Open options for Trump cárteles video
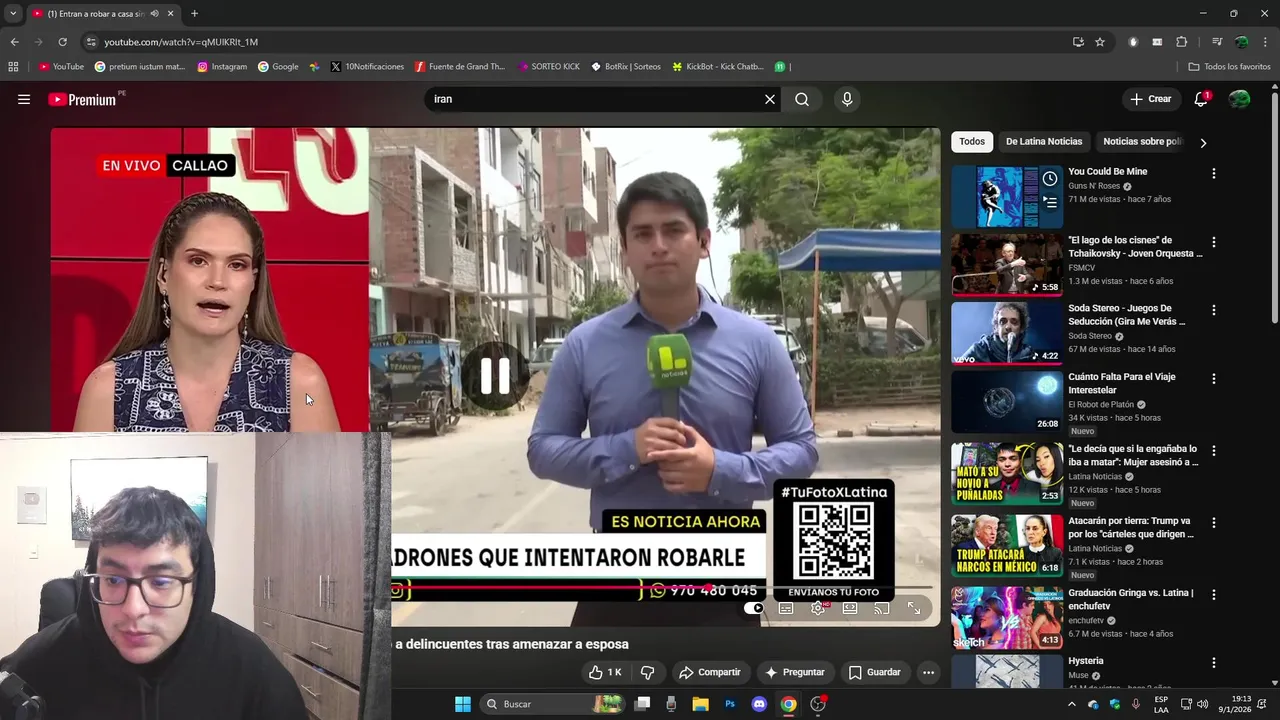 pos(1214,523)
